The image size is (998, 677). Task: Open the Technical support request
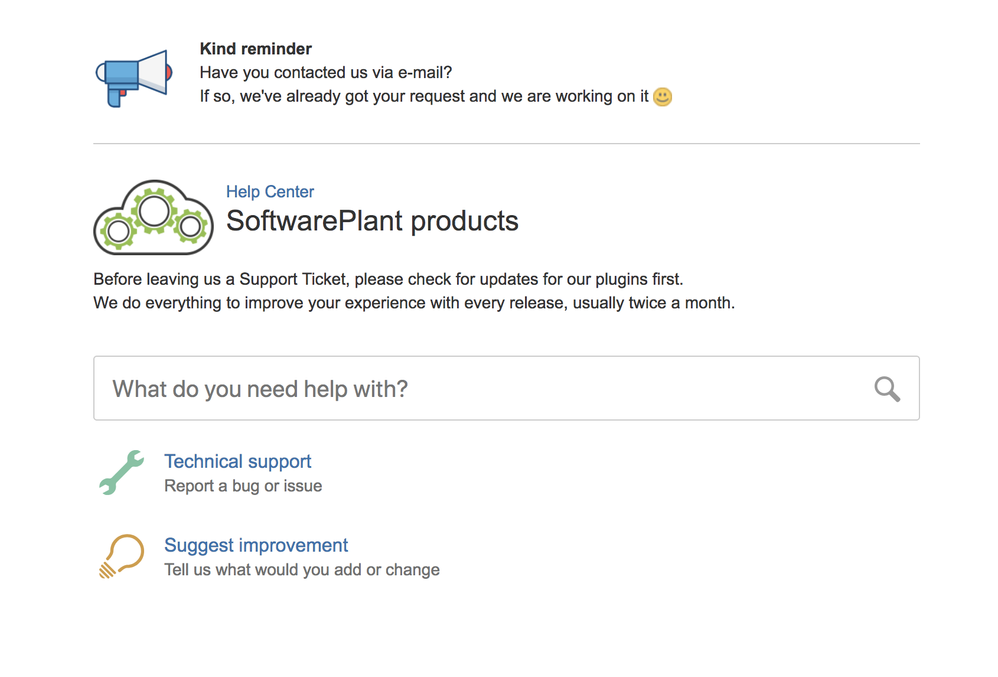click(237, 461)
